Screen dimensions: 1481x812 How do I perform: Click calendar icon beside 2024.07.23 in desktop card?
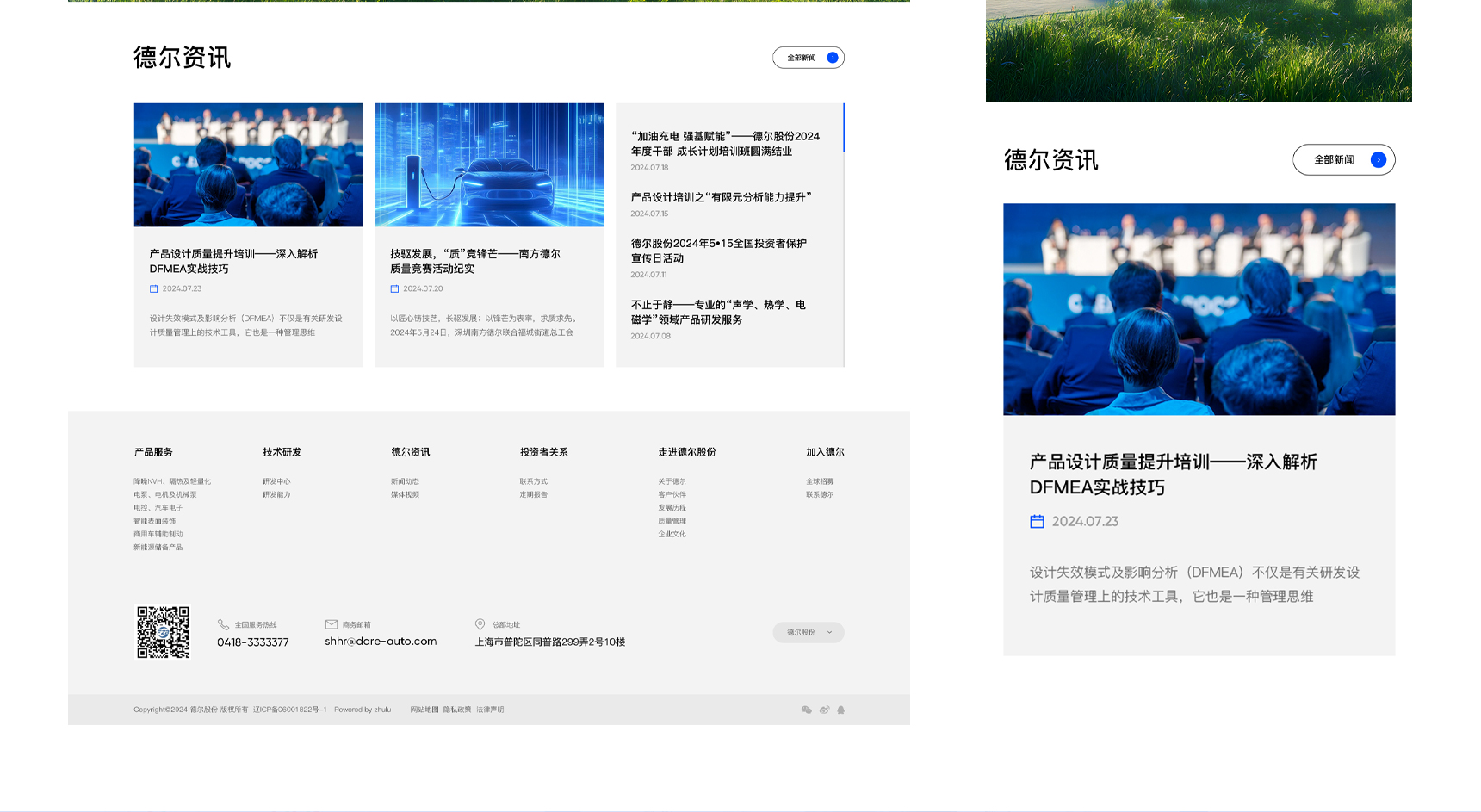pyautogui.click(x=153, y=288)
